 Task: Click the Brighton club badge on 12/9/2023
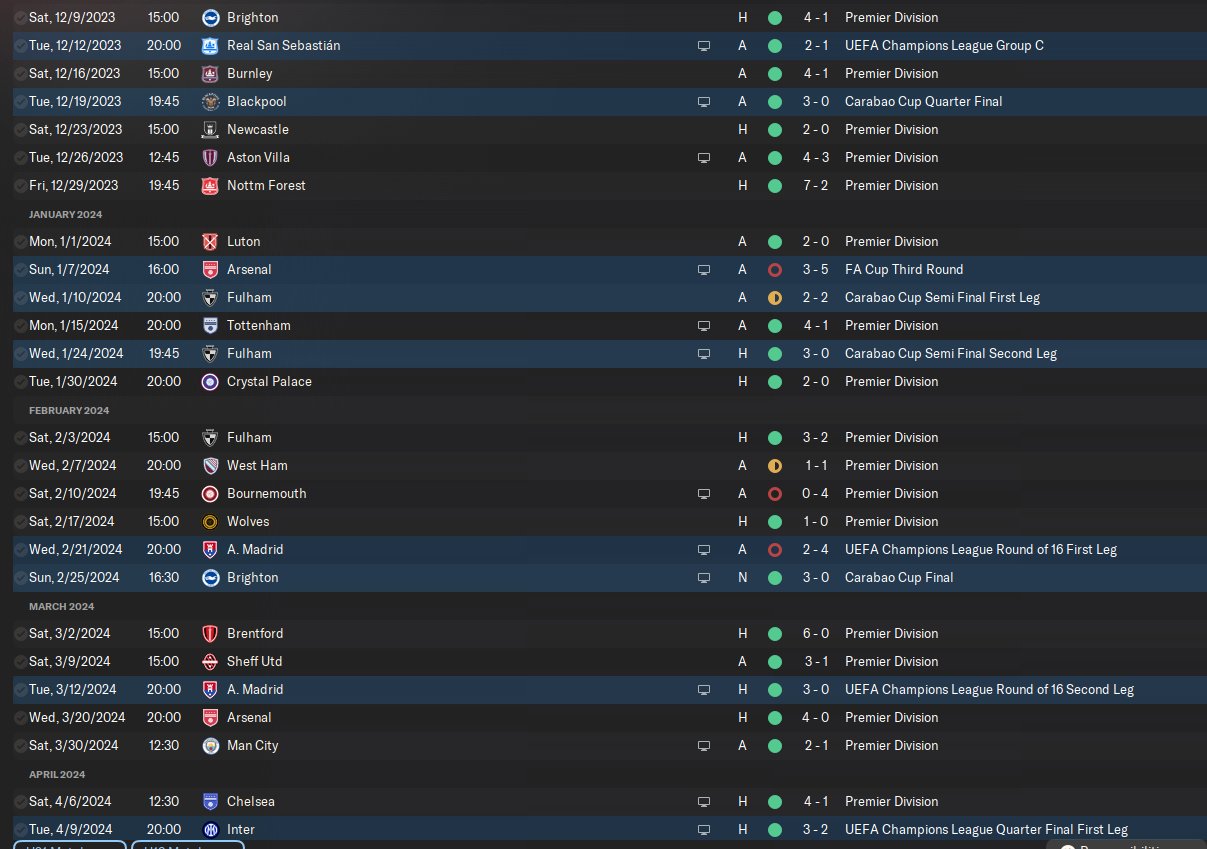(210, 17)
